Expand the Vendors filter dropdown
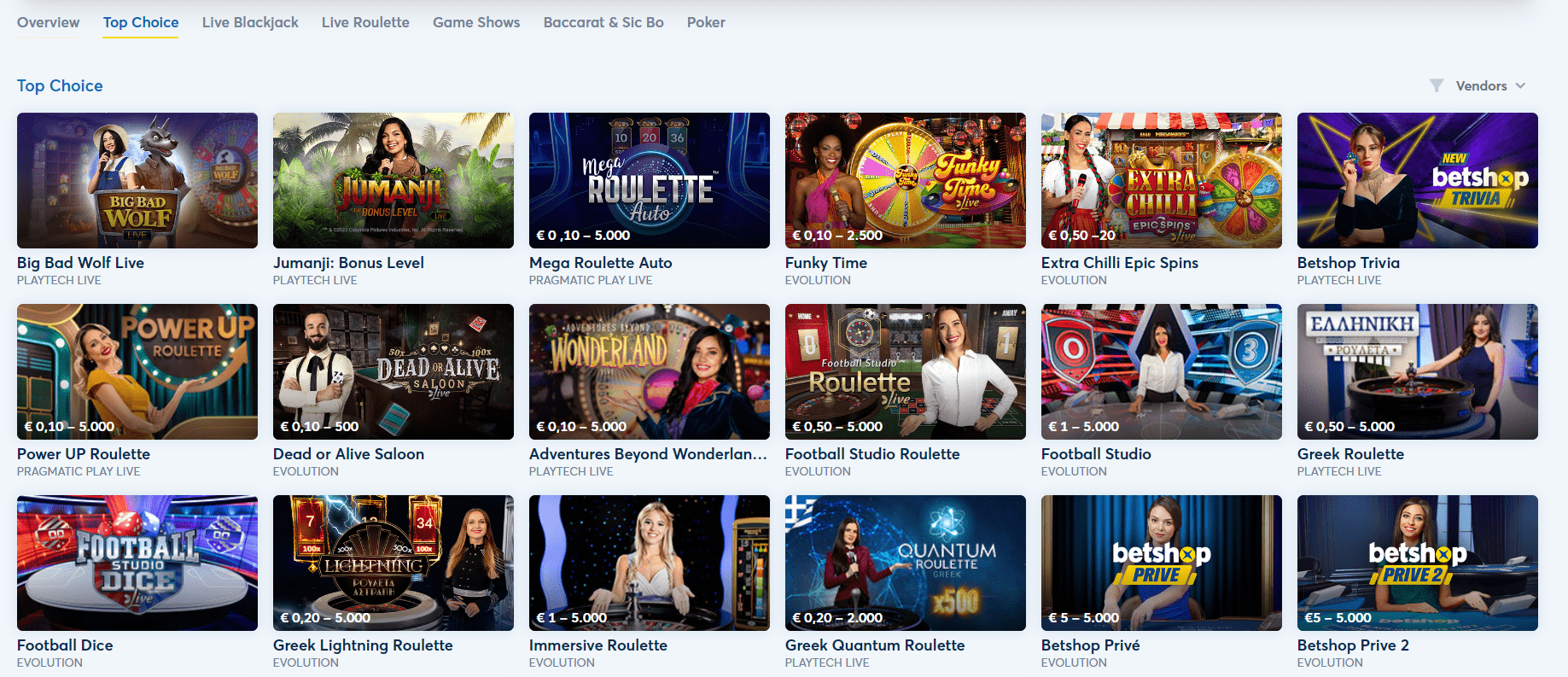Image resolution: width=1568 pixels, height=677 pixels. pos(1478,85)
